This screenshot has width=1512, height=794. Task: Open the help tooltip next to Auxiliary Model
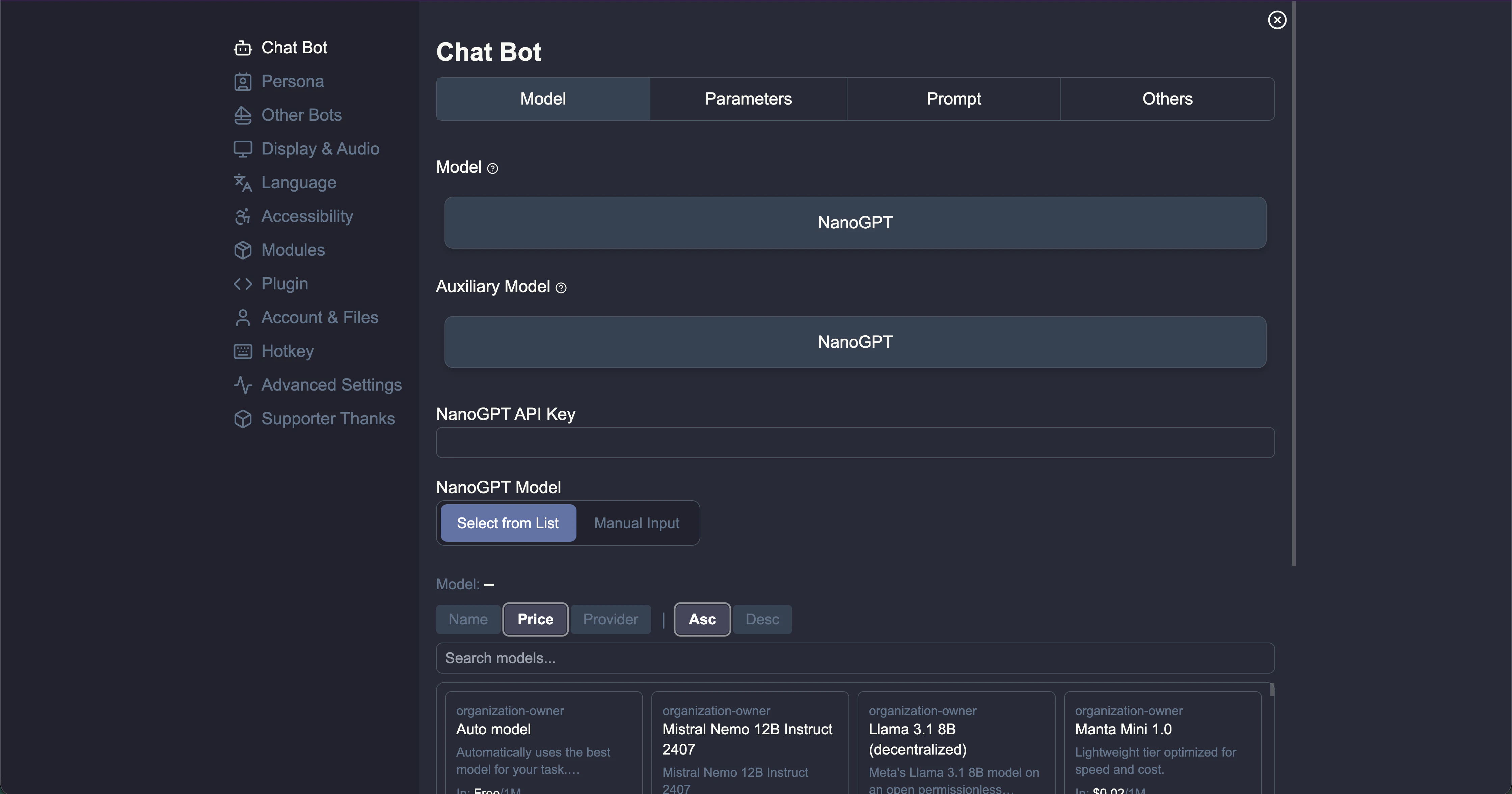(x=561, y=288)
